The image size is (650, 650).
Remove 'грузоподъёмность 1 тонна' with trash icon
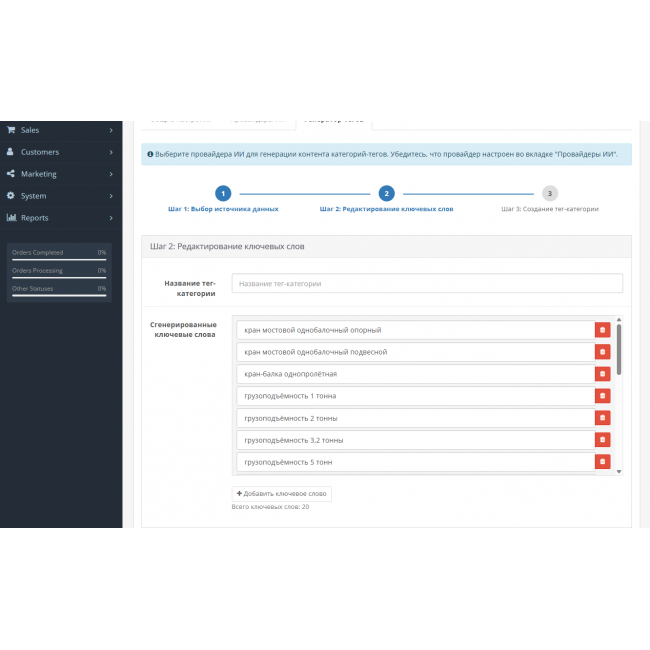[x=602, y=396]
